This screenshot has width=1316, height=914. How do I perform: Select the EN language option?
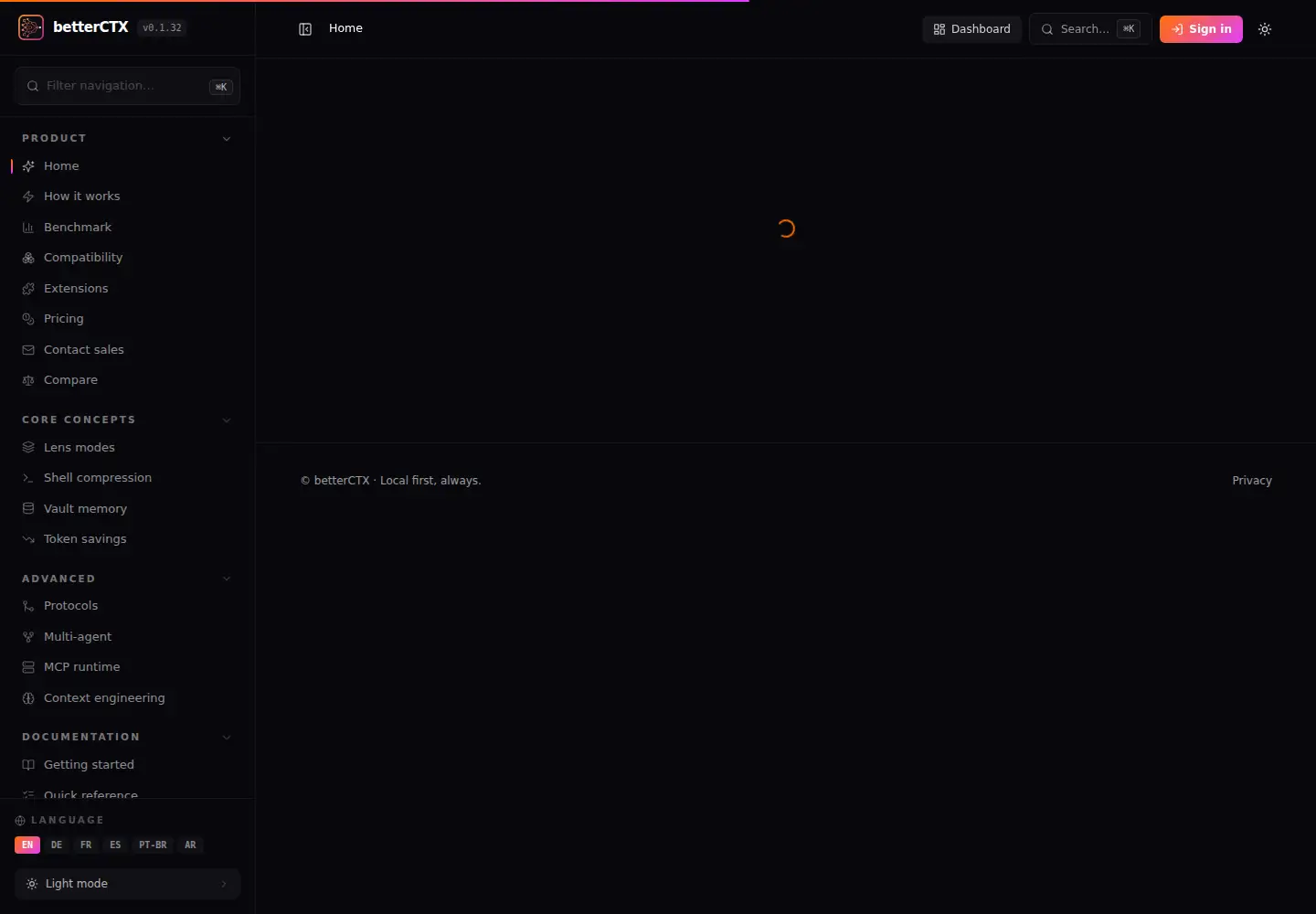tap(27, 845)
